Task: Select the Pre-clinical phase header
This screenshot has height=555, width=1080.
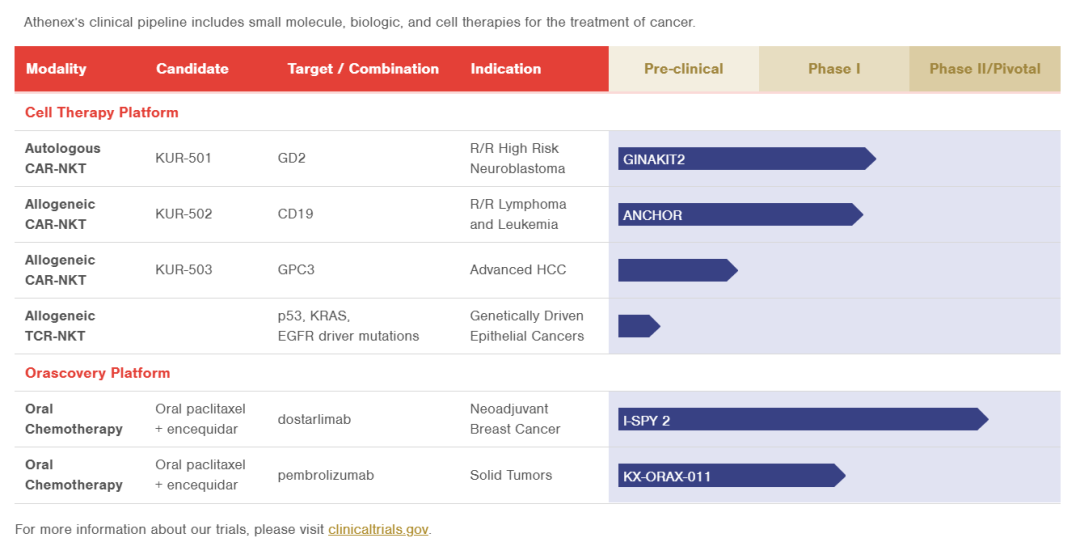Action: coord(684,69)
